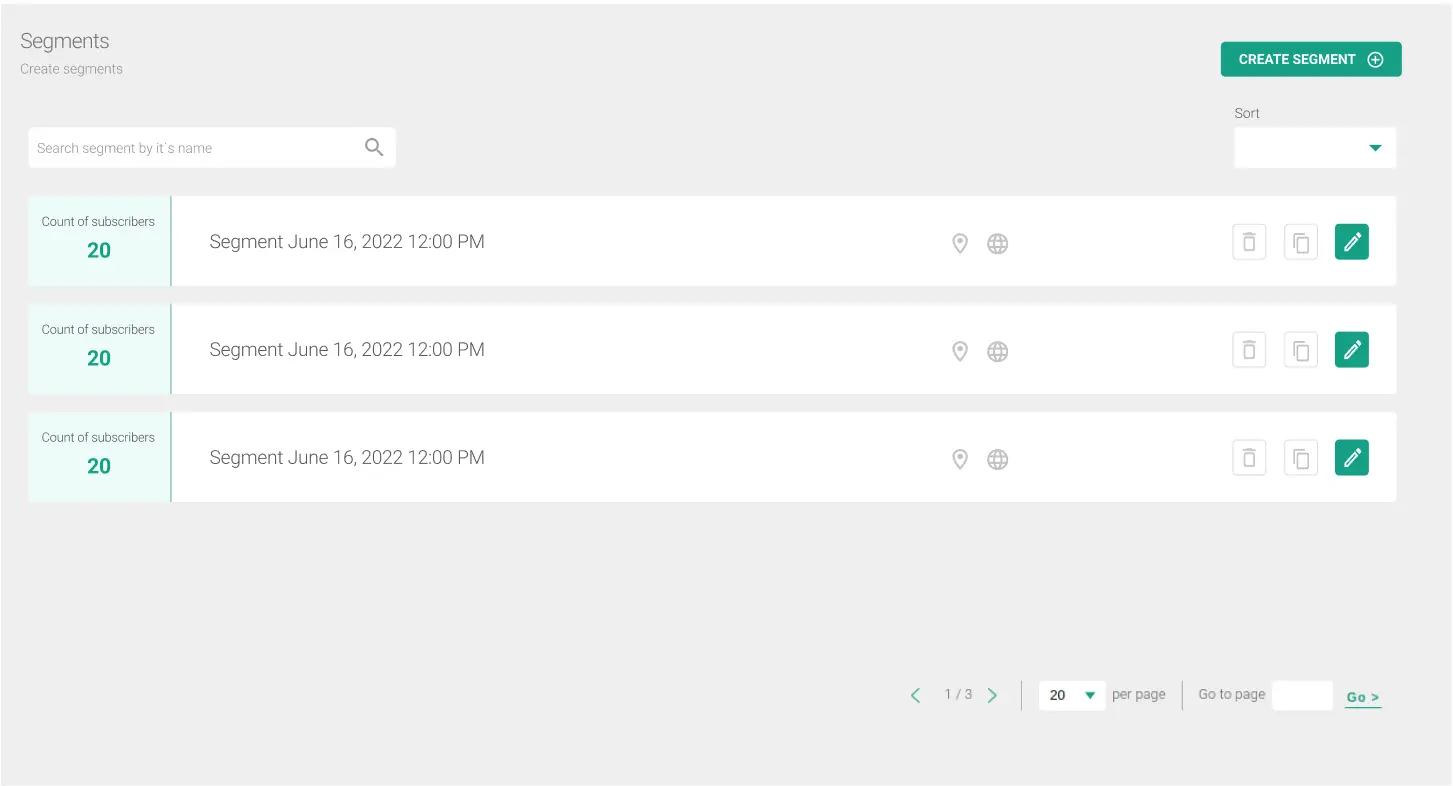Image resolution: width=1453 pixels, height=786 pixels.
Task: Edit the second segment via pencil icon
Action: pos(1352,350)
